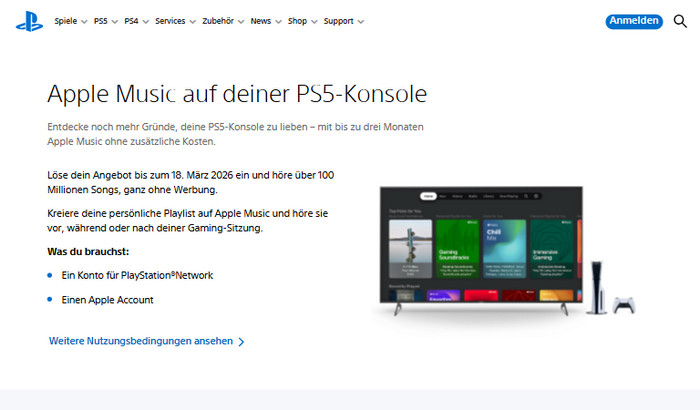Click the text Ein Konto für PlayStation Network
The width and height of the screenshot is (700, 410).
(x=137, y=276)
